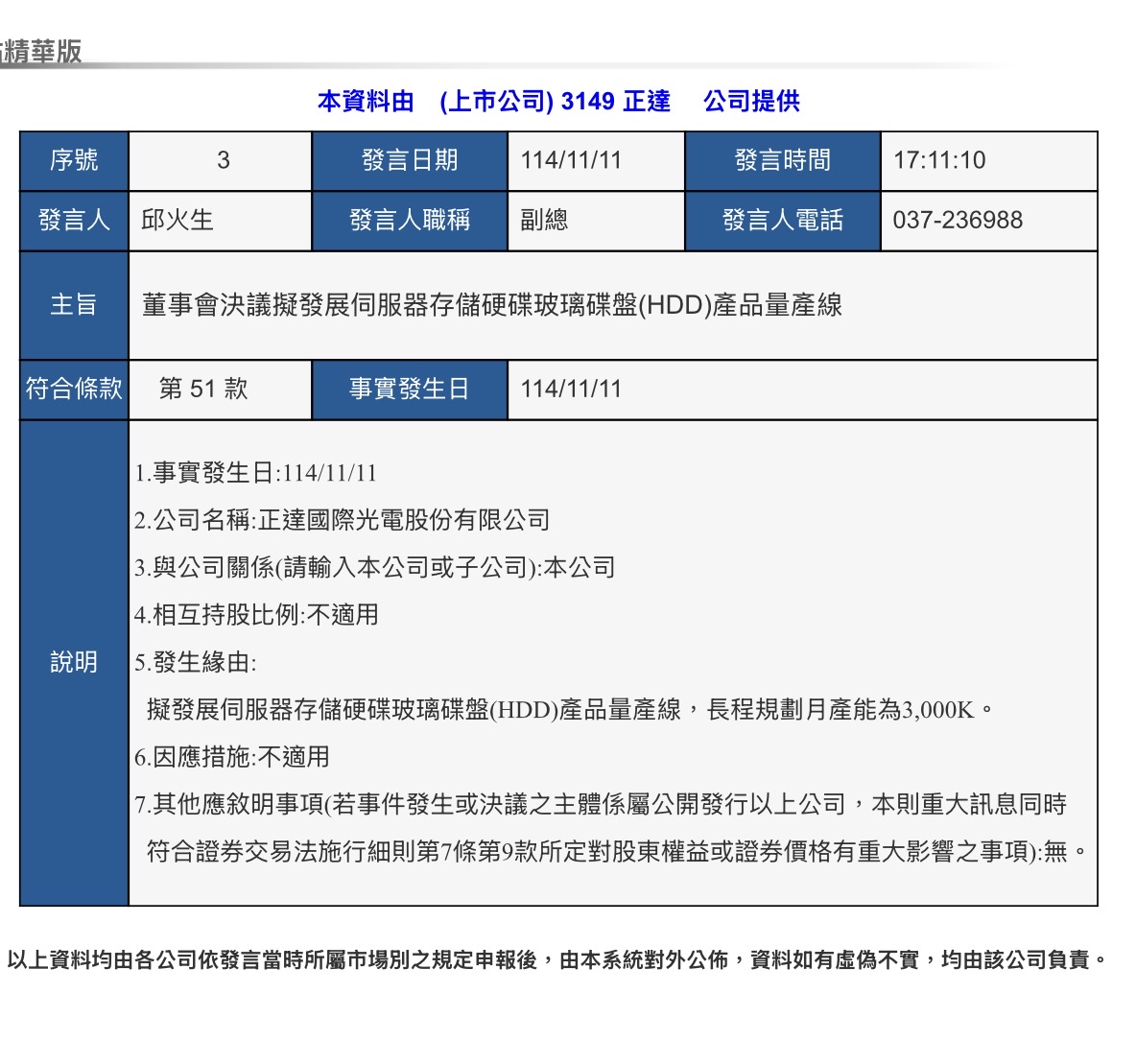Select line 4.相互持股比例:不適用

click(256, 615)
